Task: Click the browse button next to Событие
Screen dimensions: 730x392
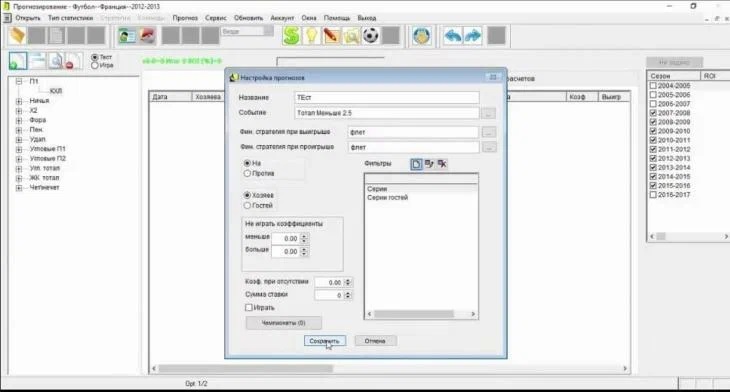Action: coord(488,113)
